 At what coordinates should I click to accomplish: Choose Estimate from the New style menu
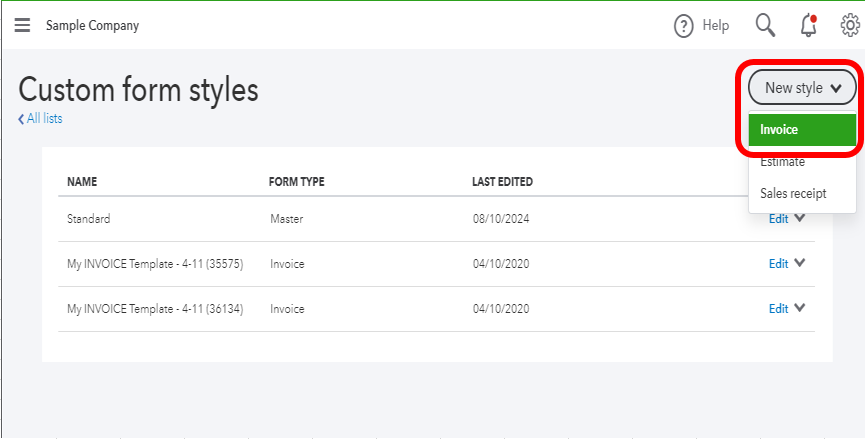[x=782, y=161]
